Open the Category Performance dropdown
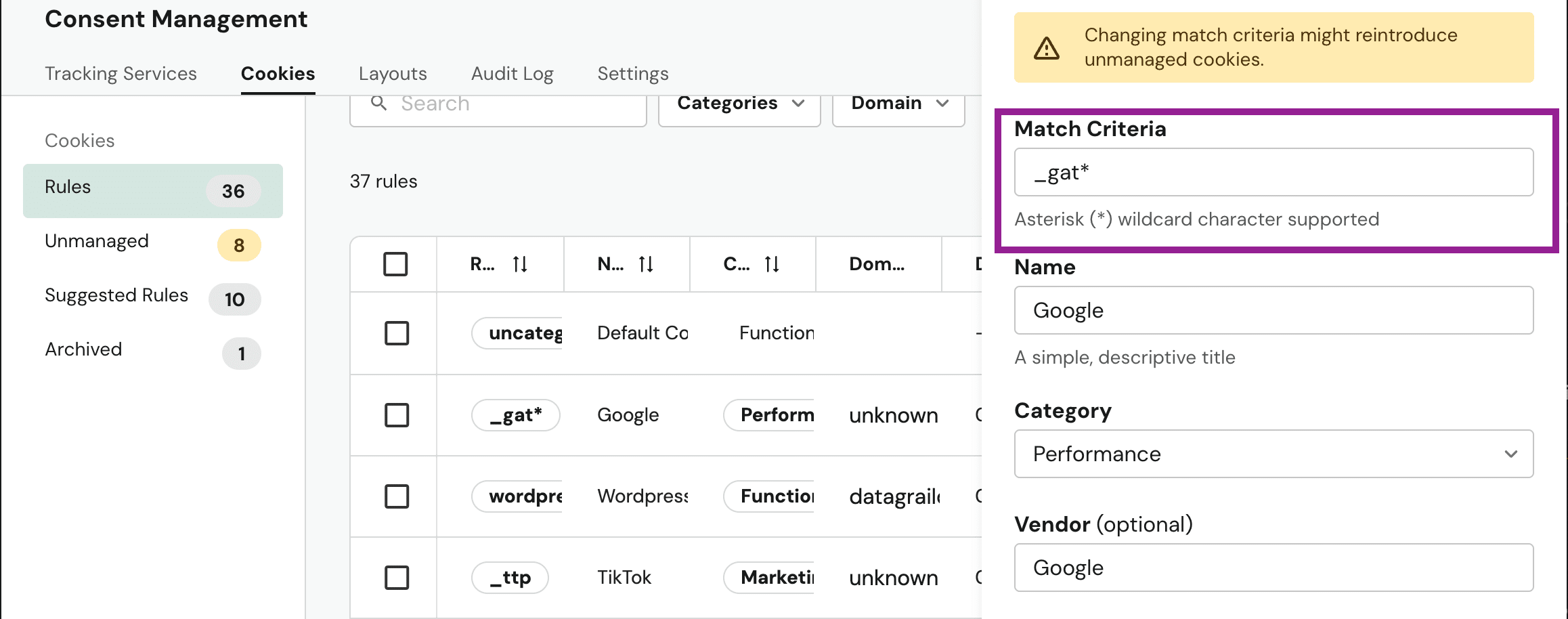 [1273, 454]
